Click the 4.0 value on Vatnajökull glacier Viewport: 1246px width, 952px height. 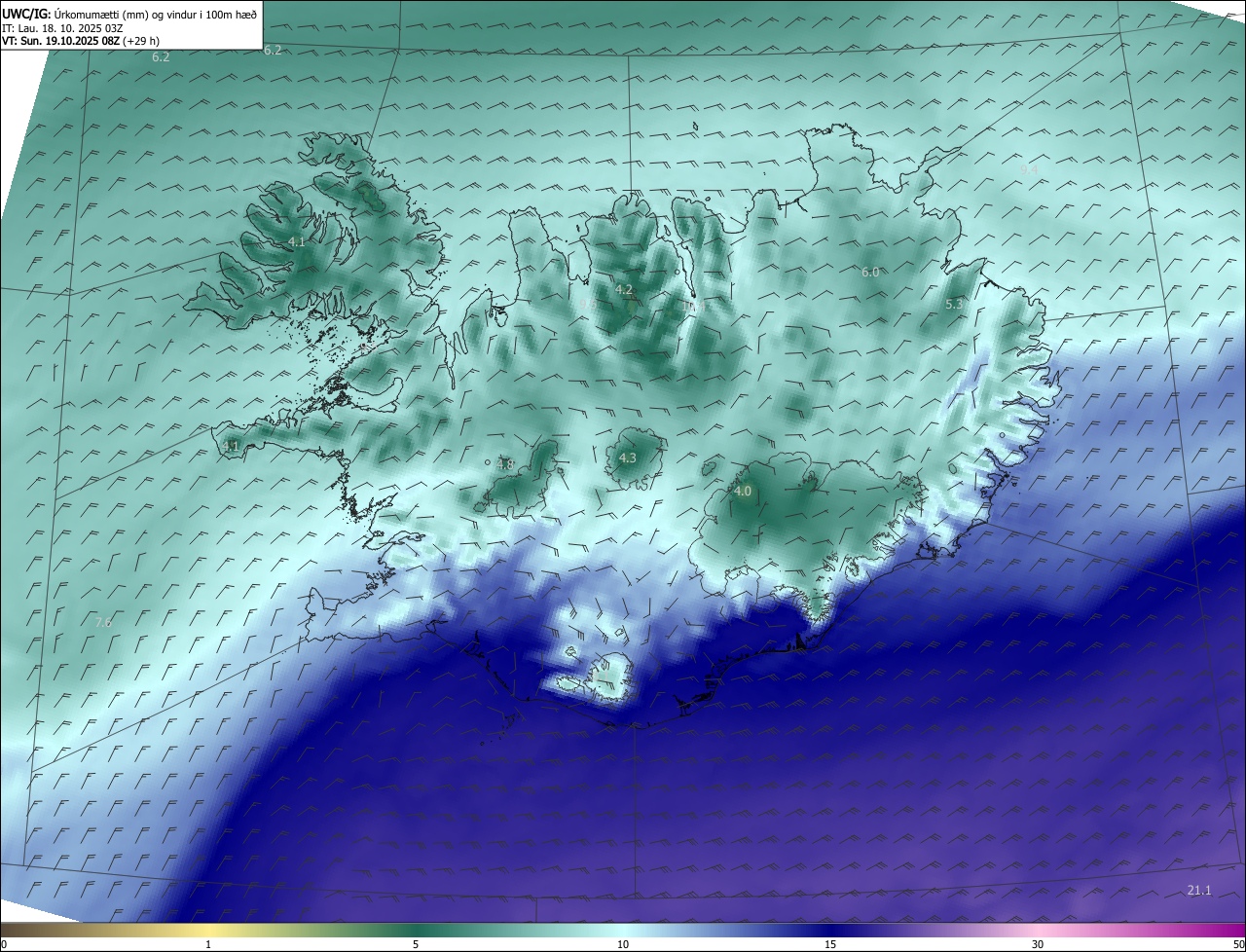[743, 491]
